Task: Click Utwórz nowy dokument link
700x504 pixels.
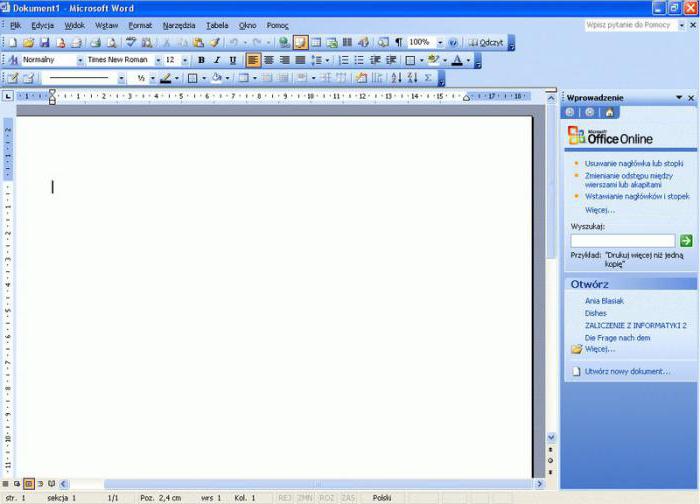Action: (x=627, y=371)
